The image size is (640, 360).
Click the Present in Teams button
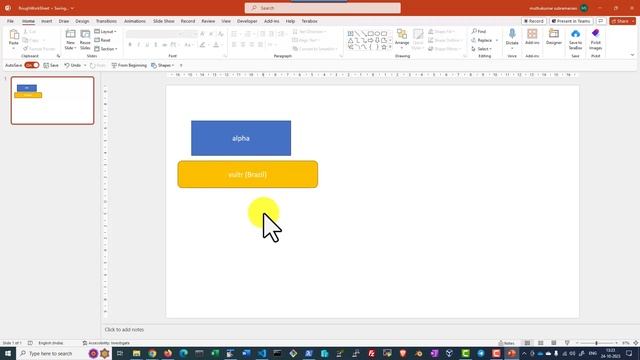click(x=571, y=21)
